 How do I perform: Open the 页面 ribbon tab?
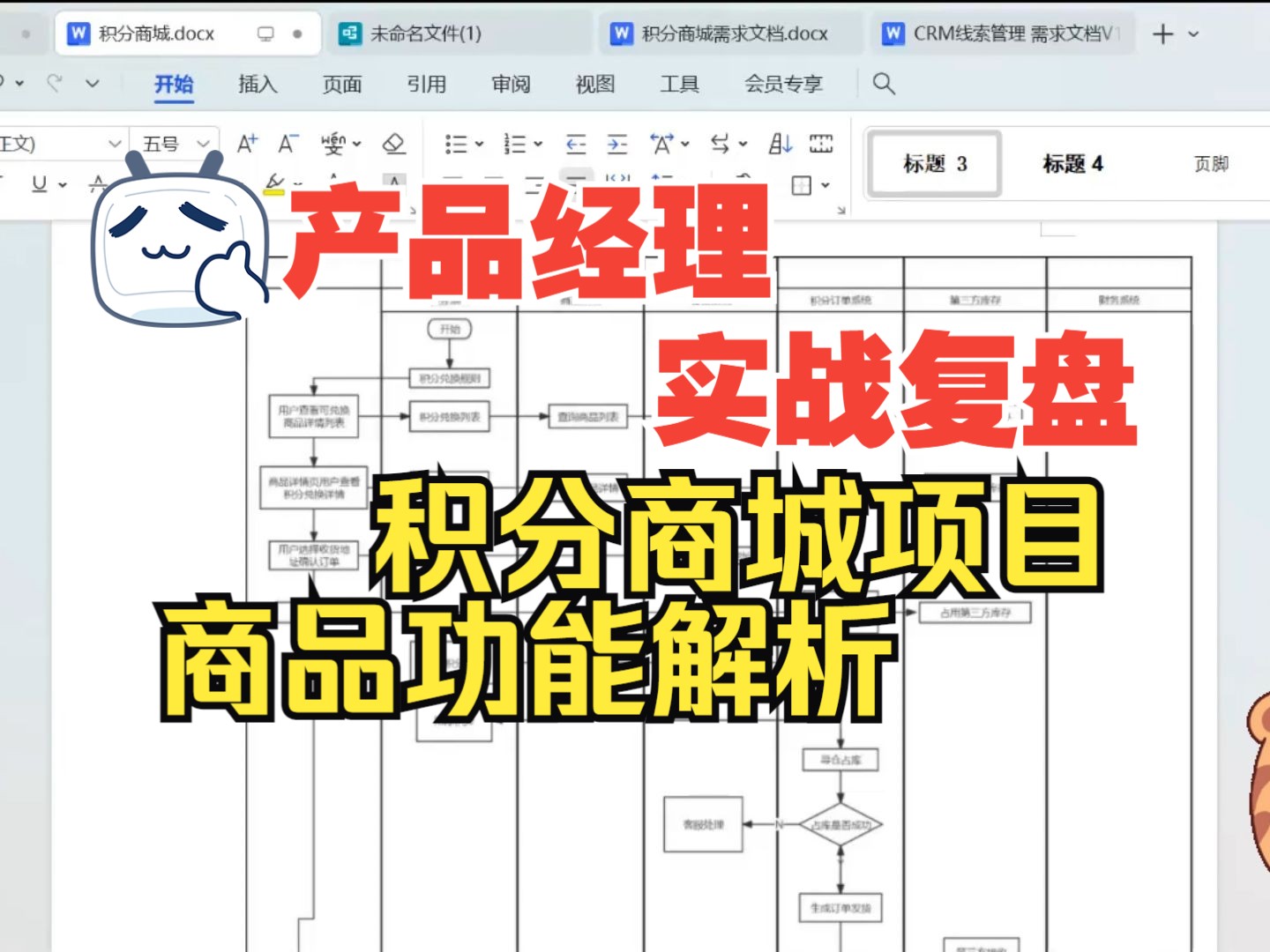click(342, 84)
